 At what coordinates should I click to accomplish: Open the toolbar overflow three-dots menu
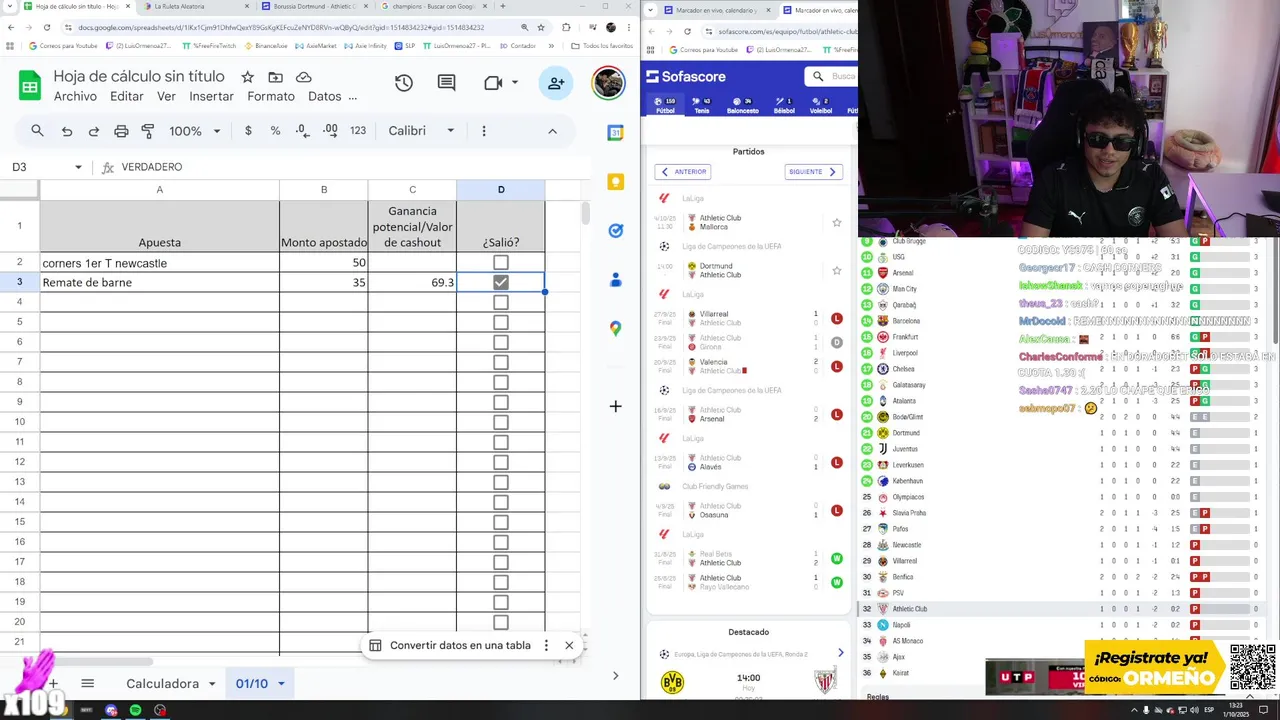point(484,131)
